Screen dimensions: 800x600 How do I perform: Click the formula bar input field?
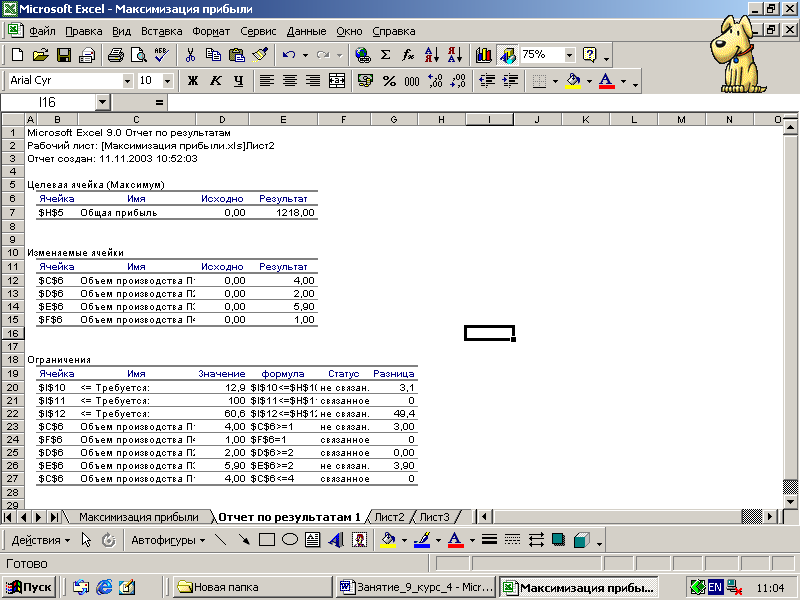point(482,103)
